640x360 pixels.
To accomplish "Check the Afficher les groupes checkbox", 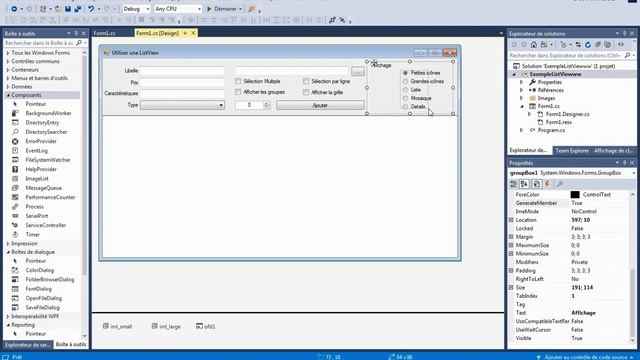I will (238, 92).
